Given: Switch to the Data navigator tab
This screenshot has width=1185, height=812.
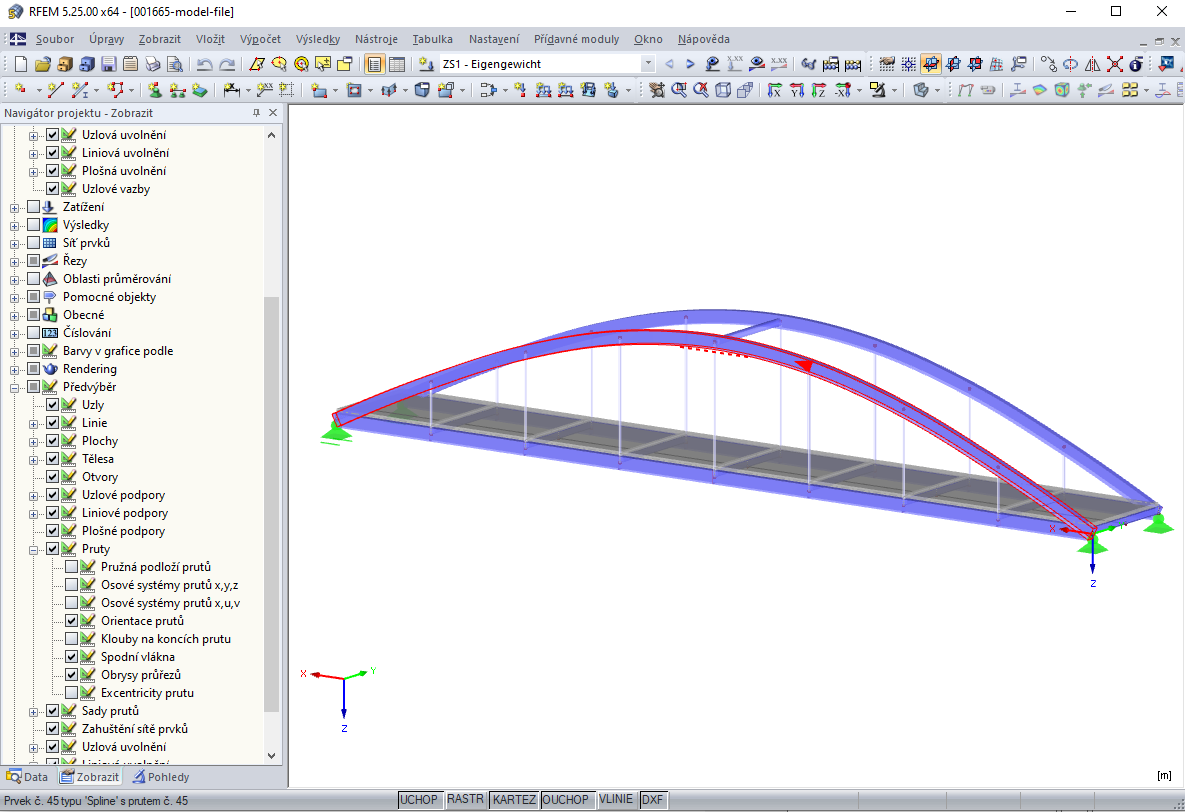Looking at the screenshot, I should (x=27, y=776).
